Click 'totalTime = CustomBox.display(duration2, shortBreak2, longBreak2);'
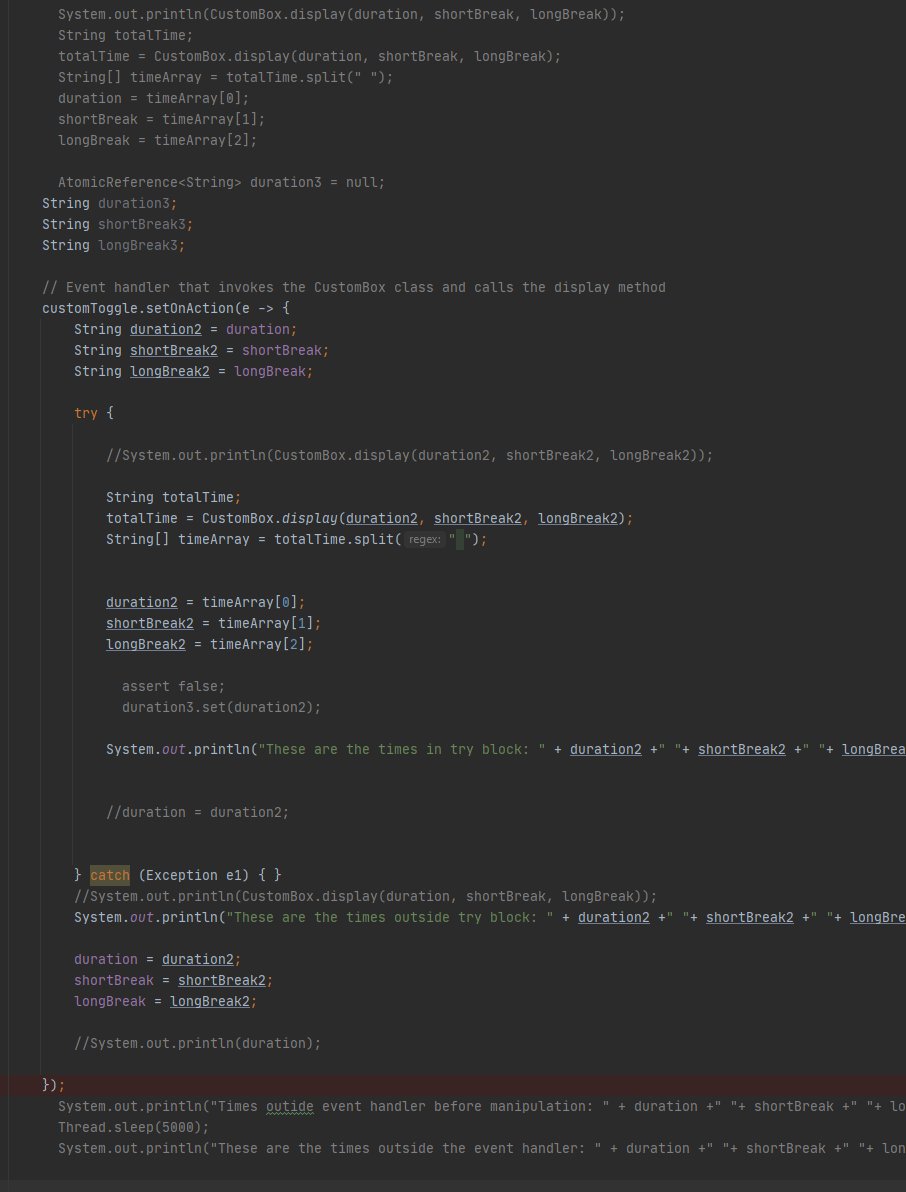906x1192 pixels. (x=369, y=518)
